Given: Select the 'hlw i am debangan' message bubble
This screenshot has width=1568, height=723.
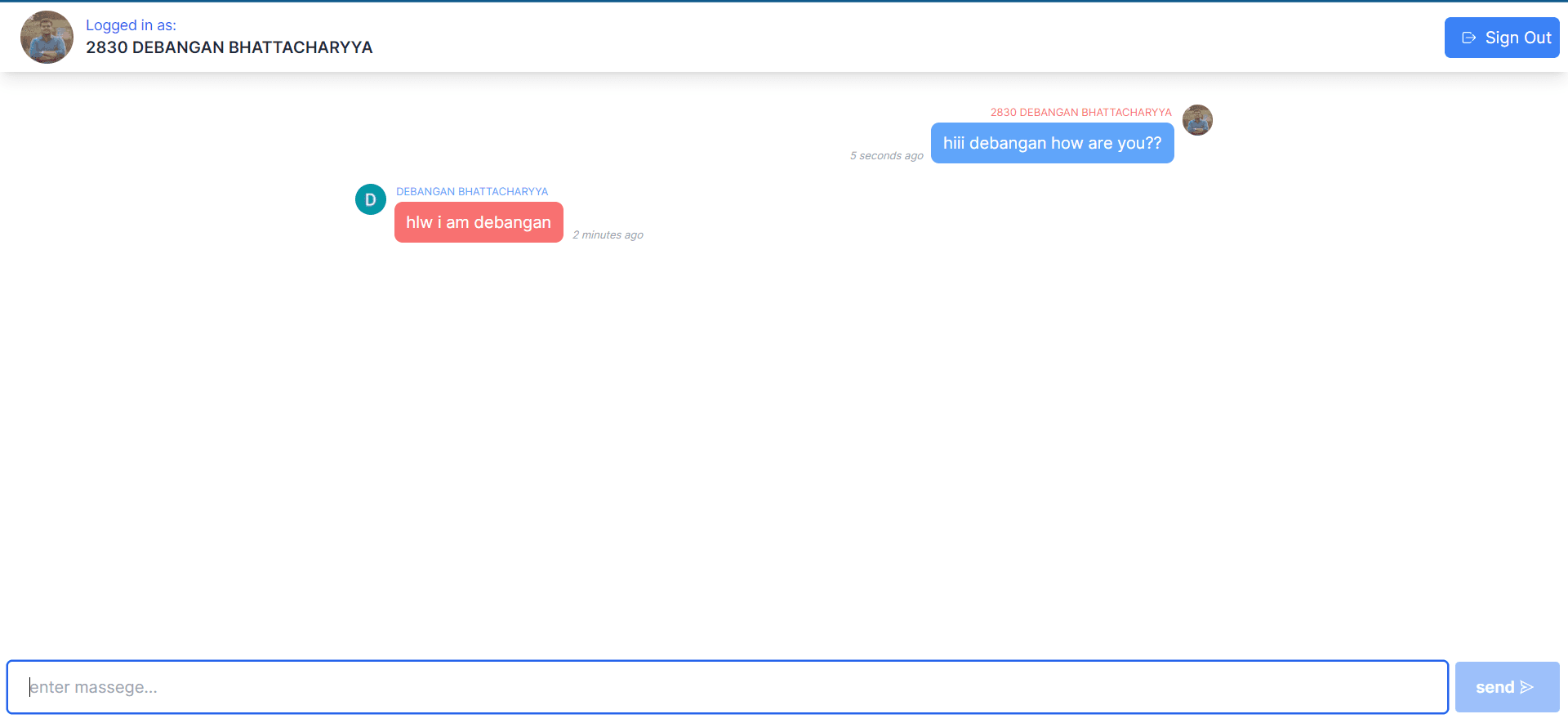Looking at the screenshot, I should coord(479,222).
